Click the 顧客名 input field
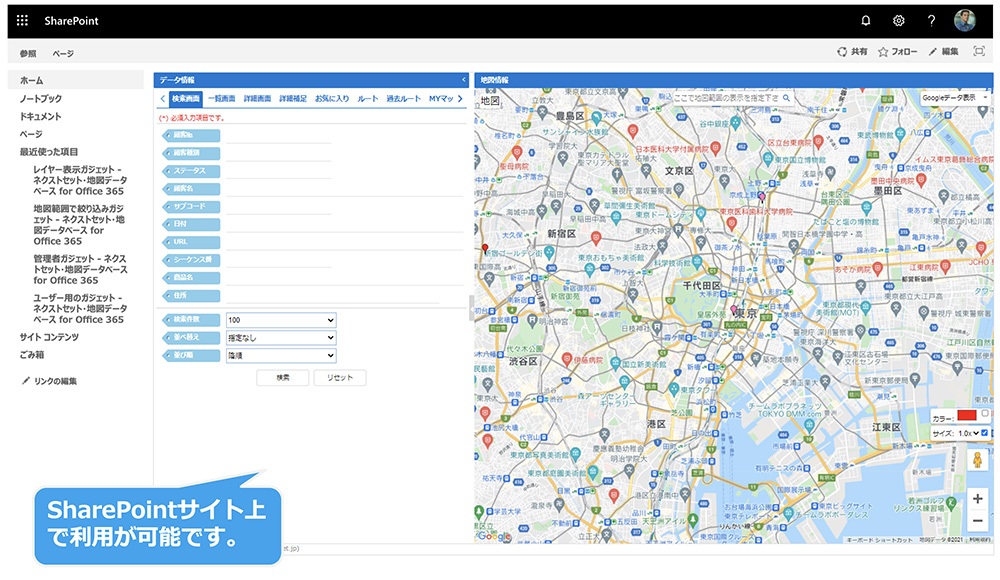1000x580 pixels. (x=344, y=189)
